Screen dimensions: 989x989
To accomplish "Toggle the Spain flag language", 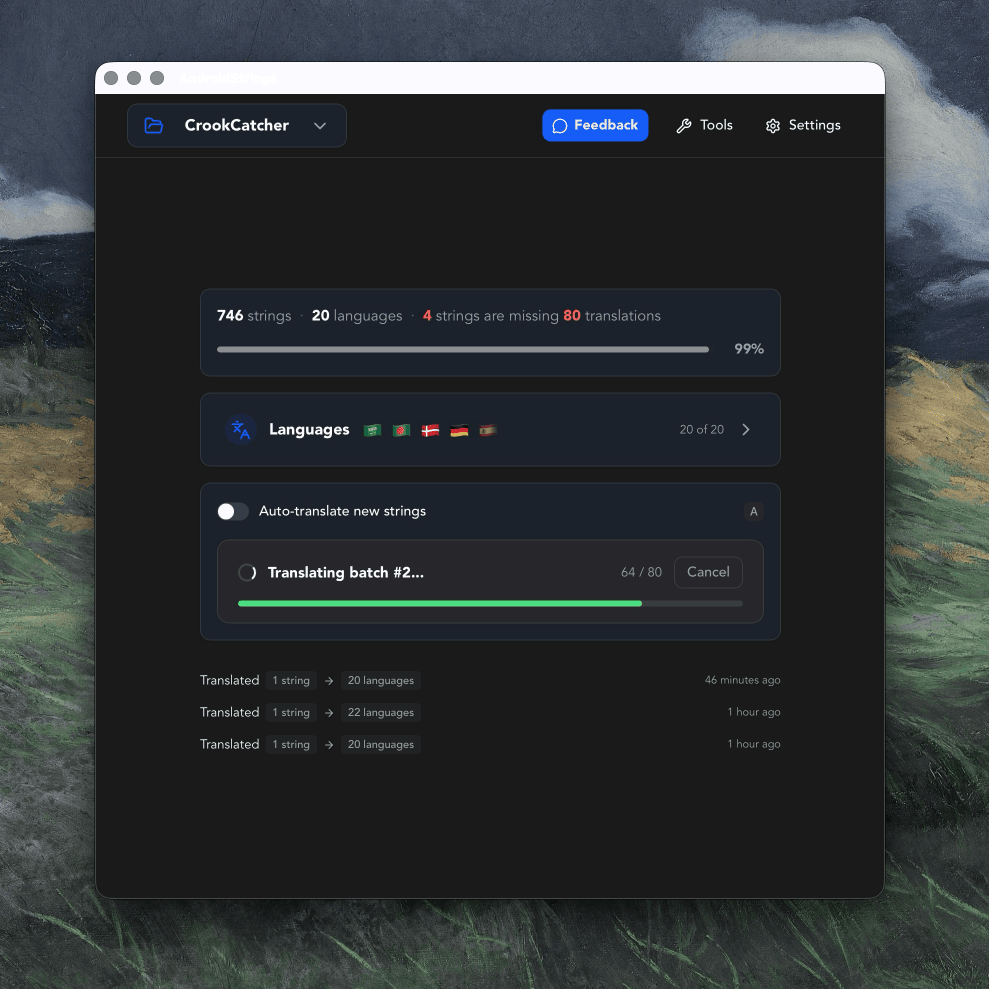I will [x=488, y=430].
